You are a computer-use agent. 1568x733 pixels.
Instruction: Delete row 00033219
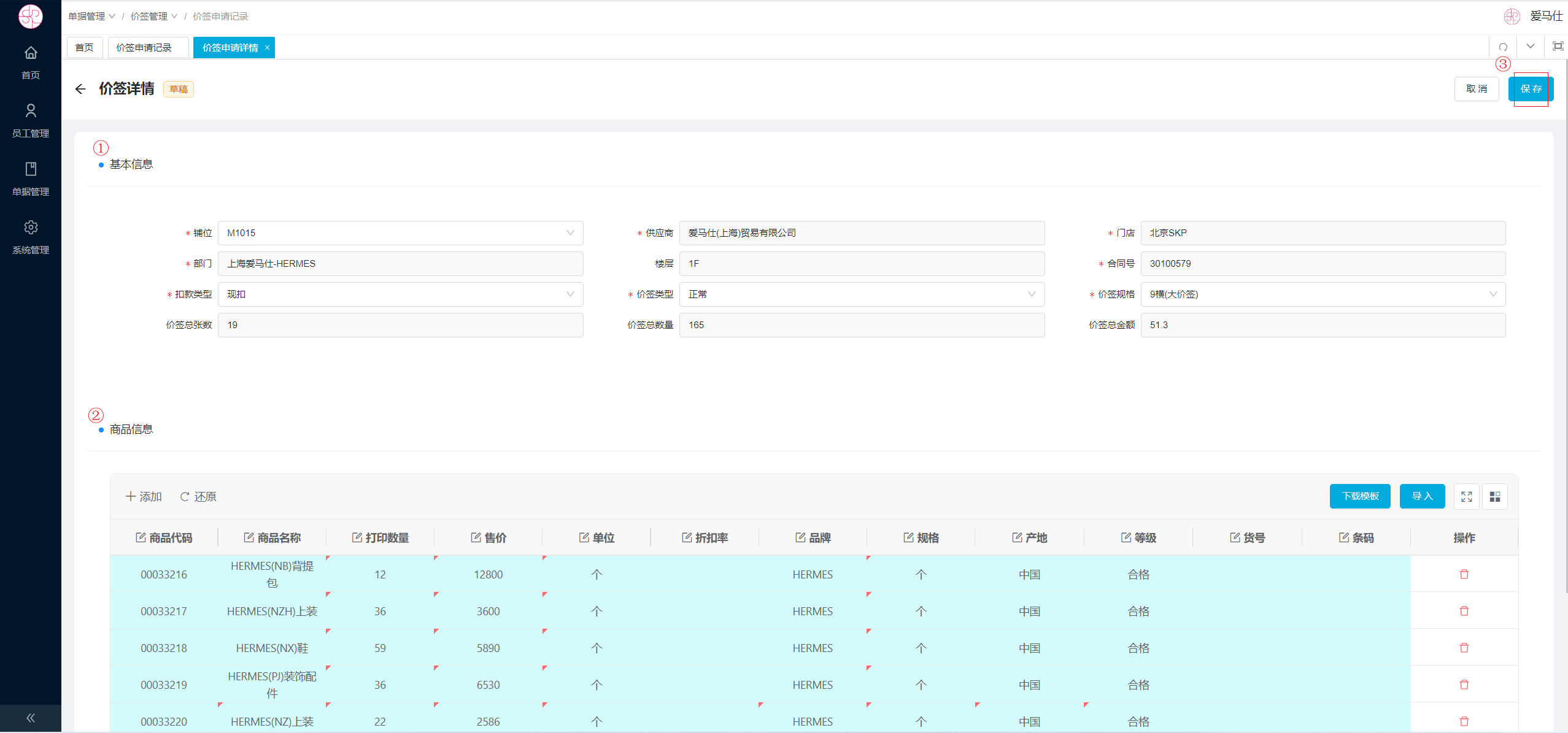click(1464, 685)
